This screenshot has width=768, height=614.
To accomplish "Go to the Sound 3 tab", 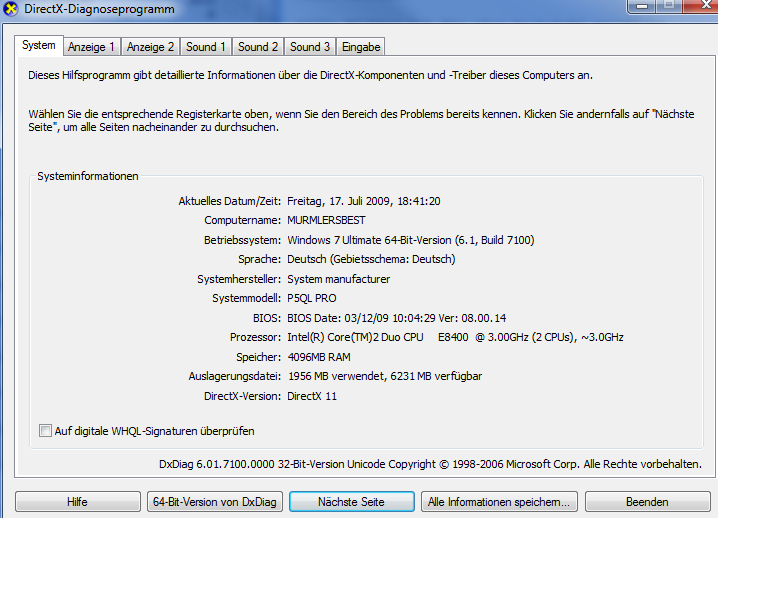I will [x=310, y=47].
